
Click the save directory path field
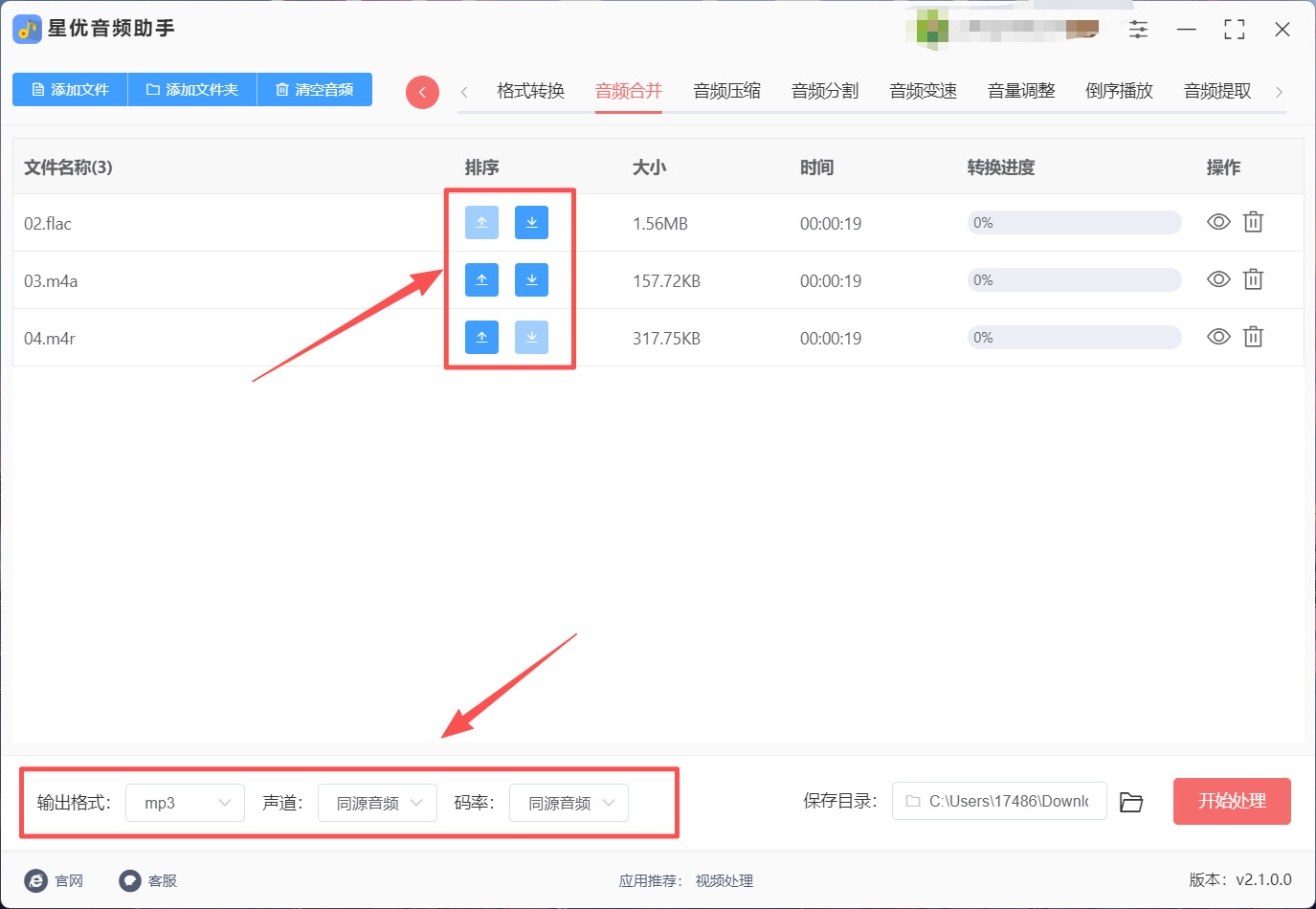pos(999,801)
